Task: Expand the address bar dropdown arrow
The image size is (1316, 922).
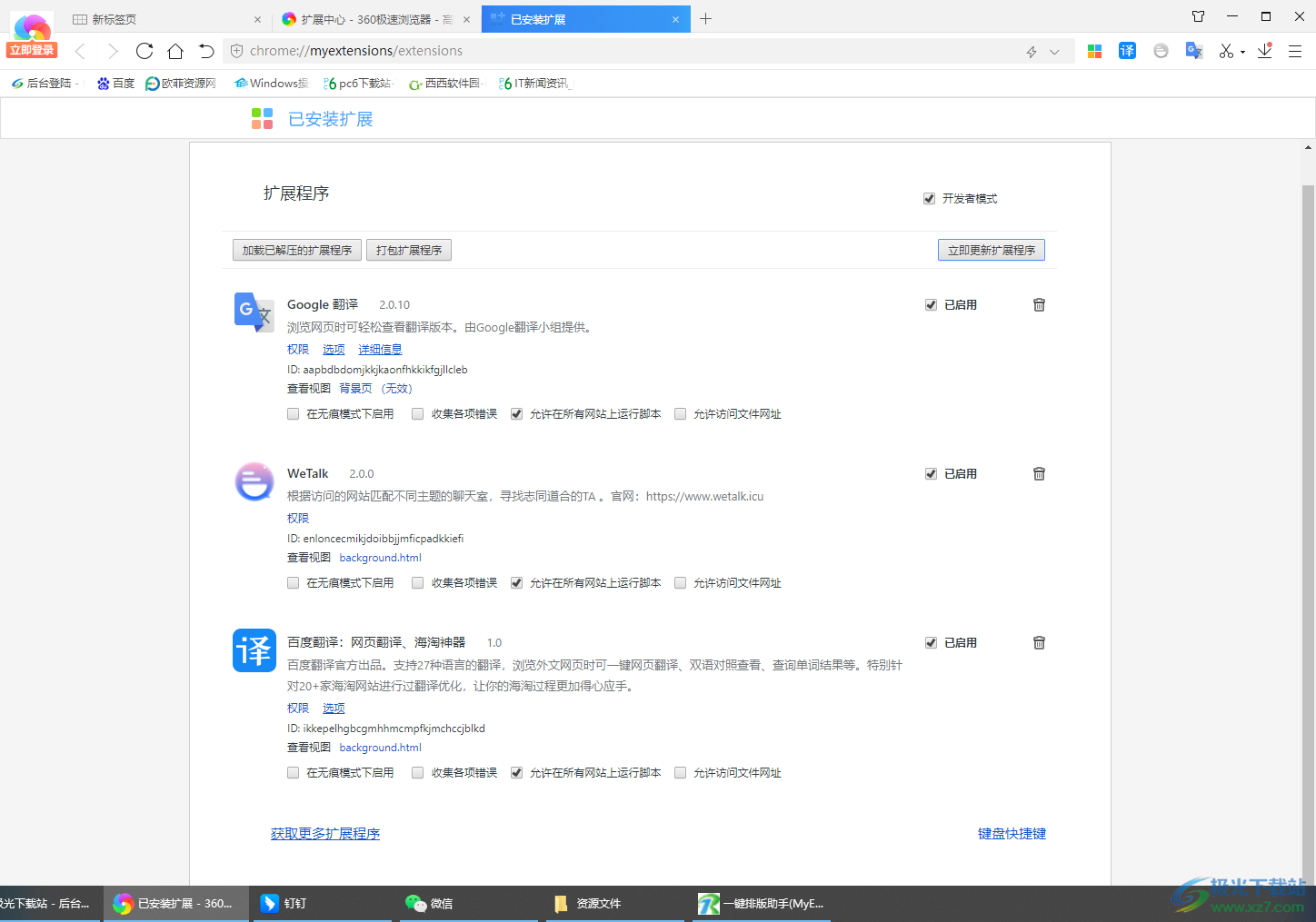Action: (1054, 52)
